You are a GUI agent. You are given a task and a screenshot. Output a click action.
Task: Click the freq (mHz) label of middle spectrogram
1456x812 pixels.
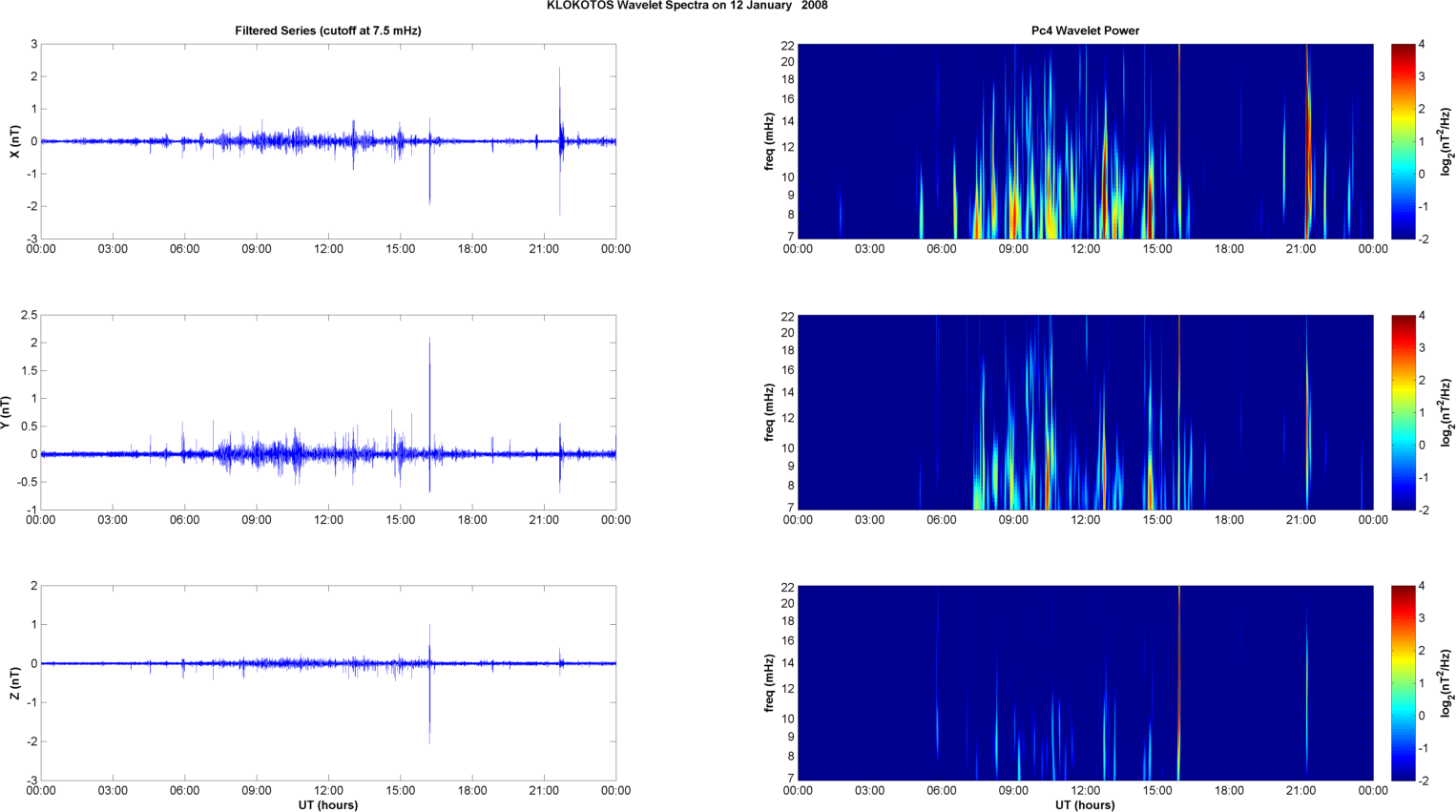click(769, 412)
